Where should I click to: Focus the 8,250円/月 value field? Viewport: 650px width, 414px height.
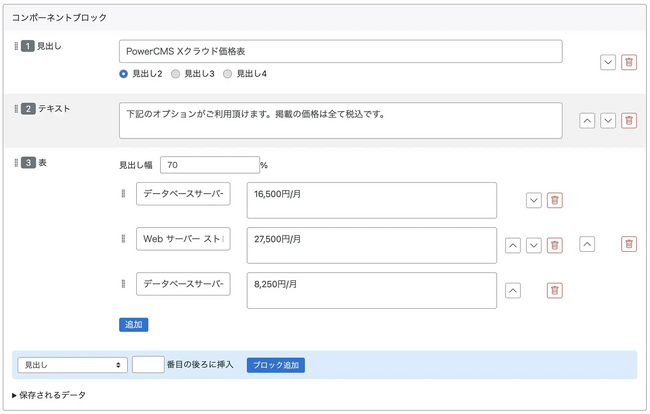(x=371, y=291)
